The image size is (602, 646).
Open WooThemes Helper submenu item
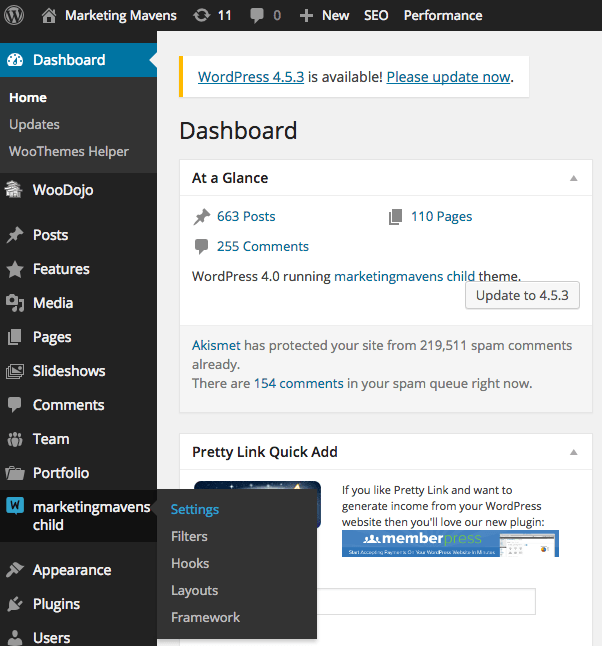click(x=69, y=152)
